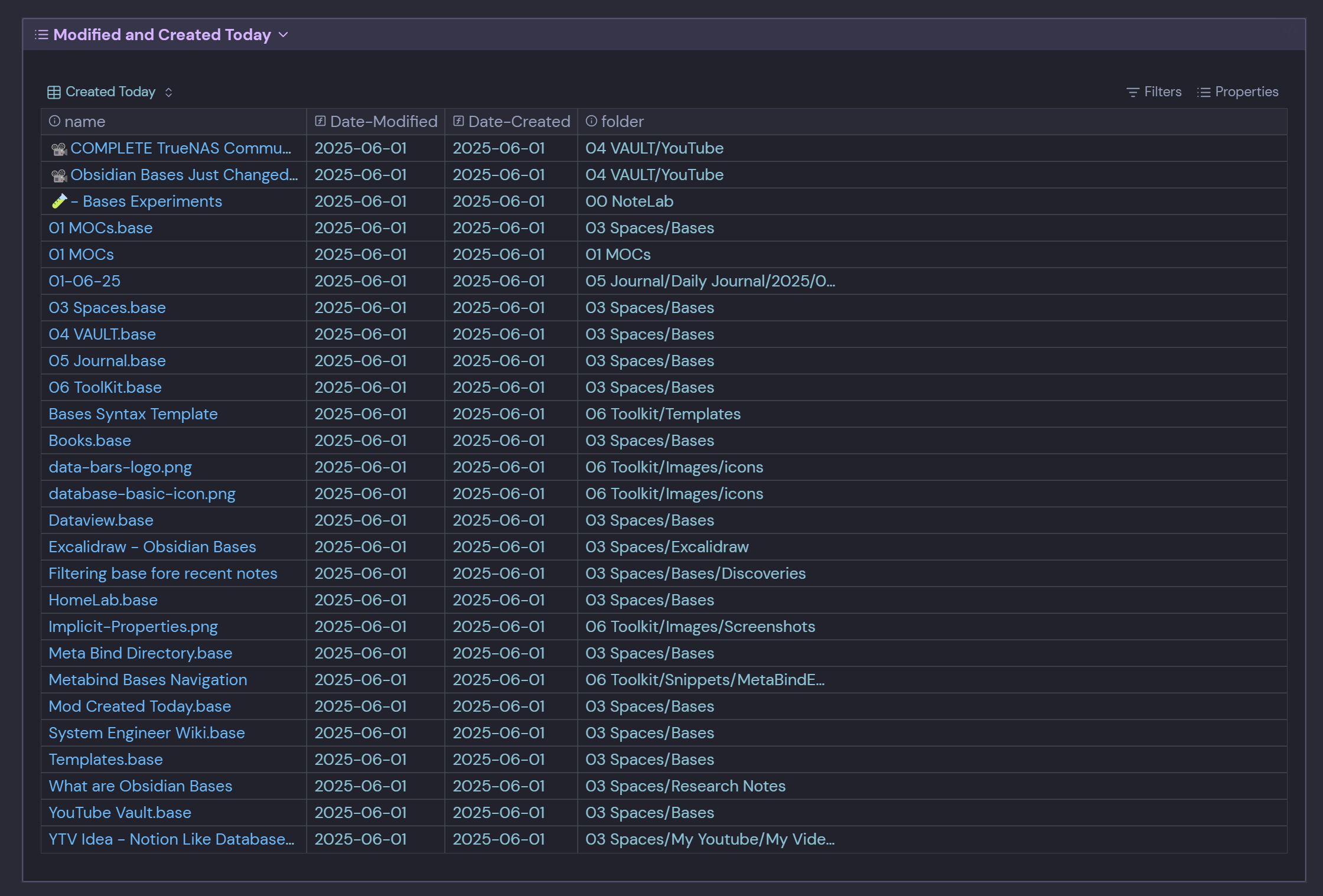Click folder cell for data-bars-logo.png row

click(933, 467)
